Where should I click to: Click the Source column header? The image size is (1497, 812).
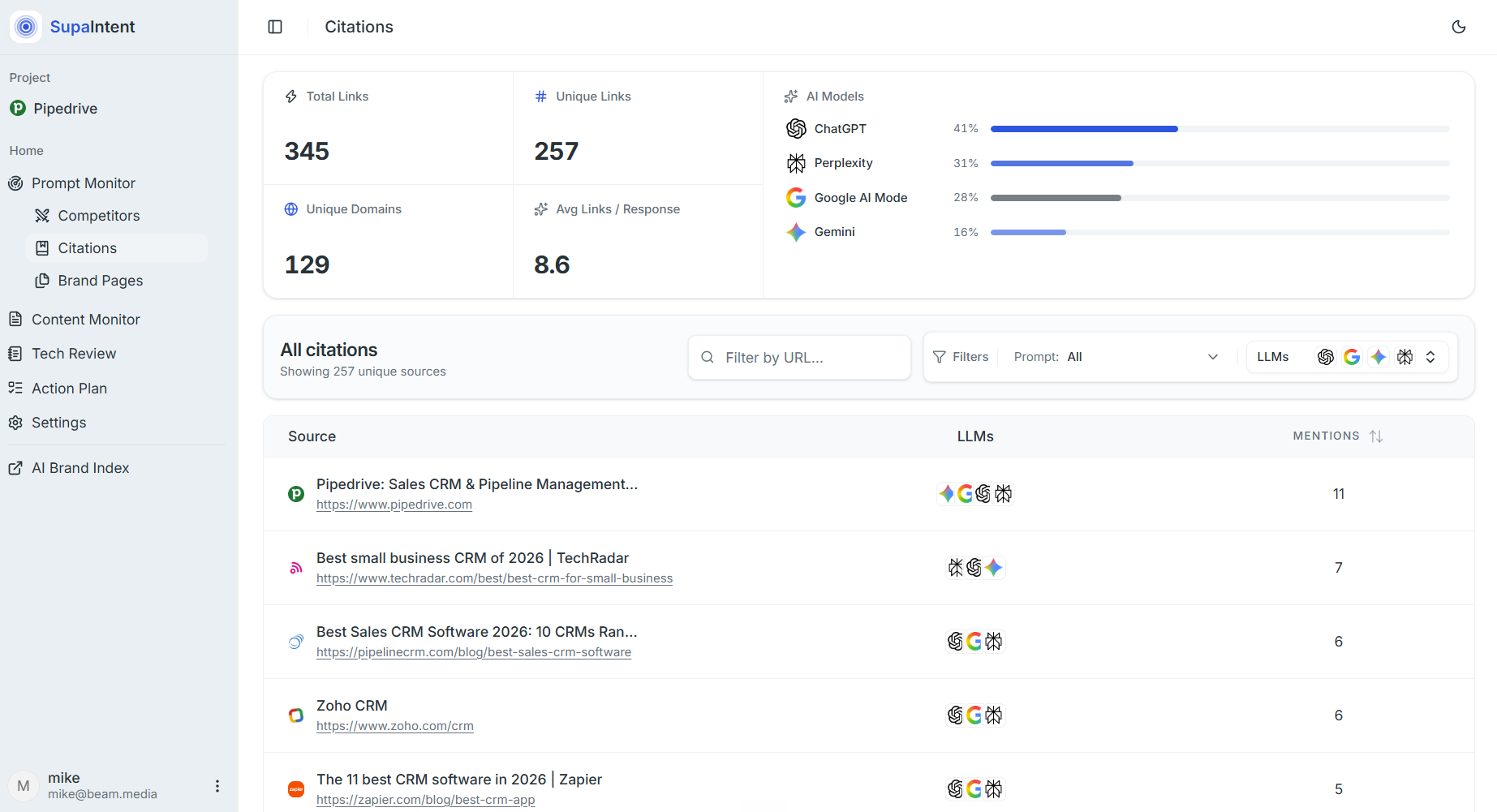coord(312,436)
